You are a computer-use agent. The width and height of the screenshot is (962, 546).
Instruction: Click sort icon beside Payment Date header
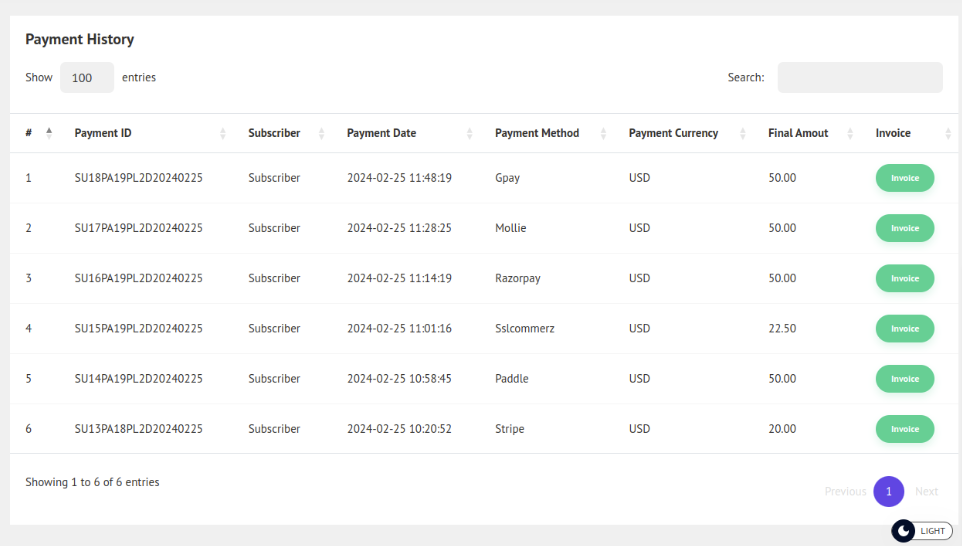[469, 133]
